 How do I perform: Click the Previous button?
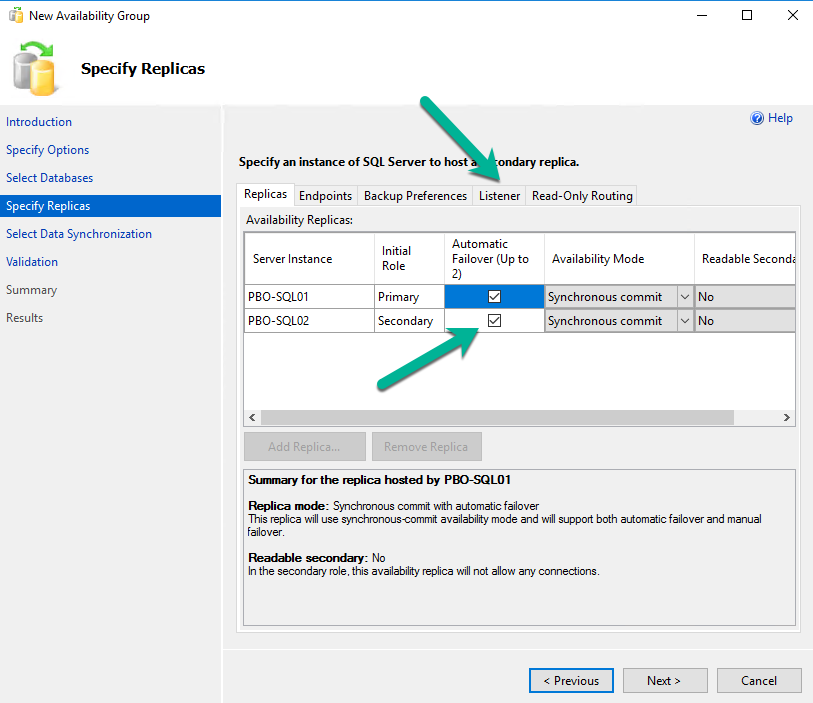pyautogui.click(x=571, y=680)
